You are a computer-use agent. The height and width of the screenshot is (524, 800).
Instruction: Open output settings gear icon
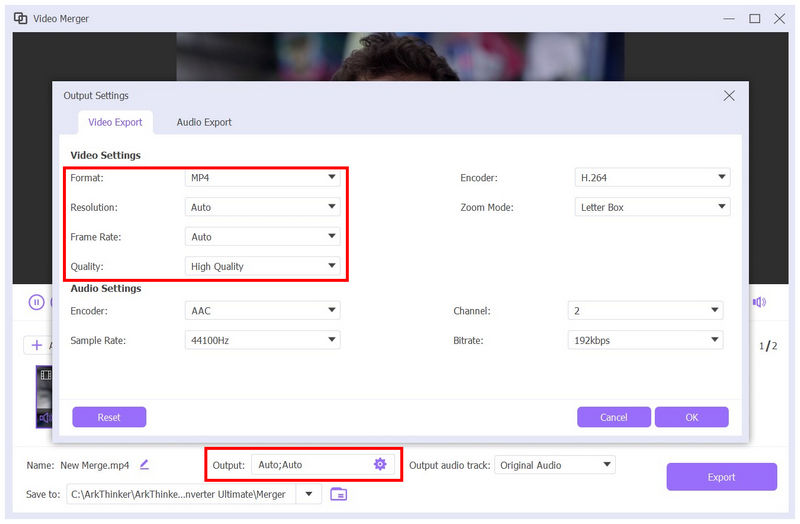(380, 464)
